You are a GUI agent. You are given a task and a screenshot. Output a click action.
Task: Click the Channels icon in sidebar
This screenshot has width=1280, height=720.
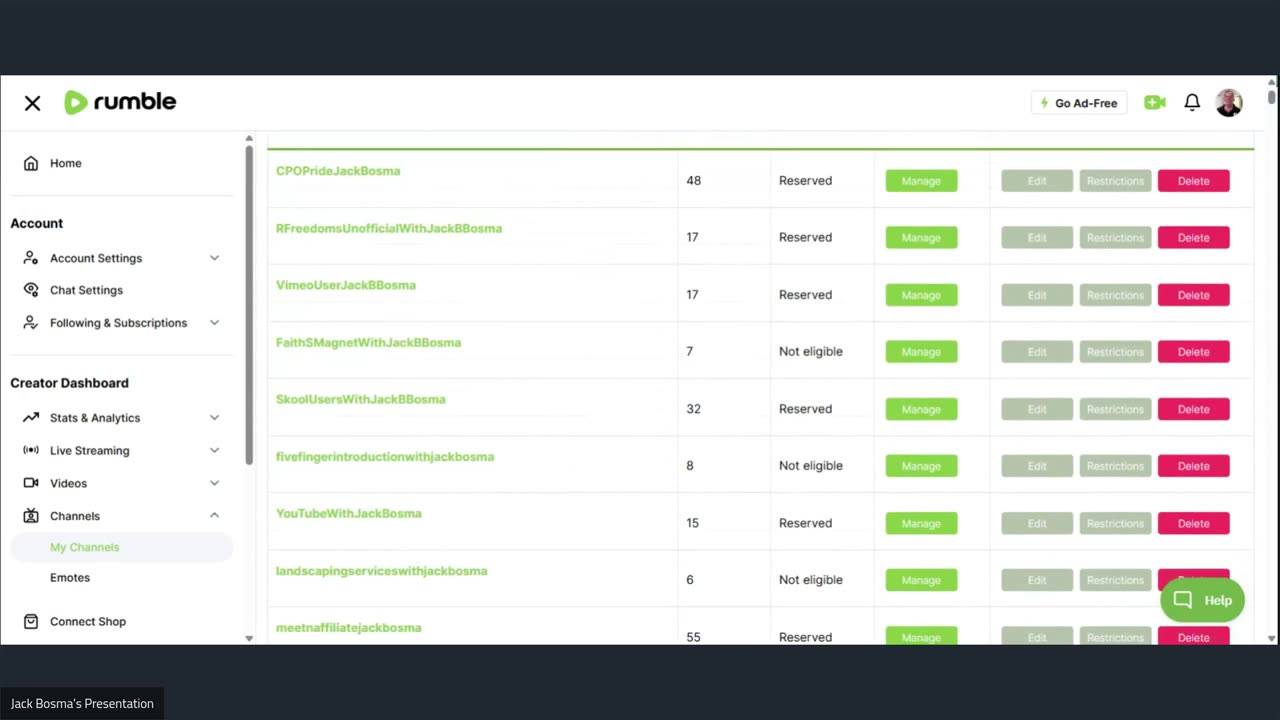[31, 516]
